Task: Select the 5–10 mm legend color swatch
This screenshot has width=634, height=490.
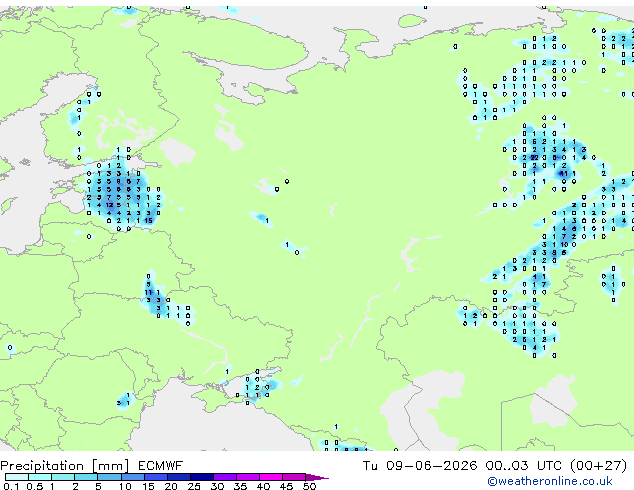Action: point(109,477)
